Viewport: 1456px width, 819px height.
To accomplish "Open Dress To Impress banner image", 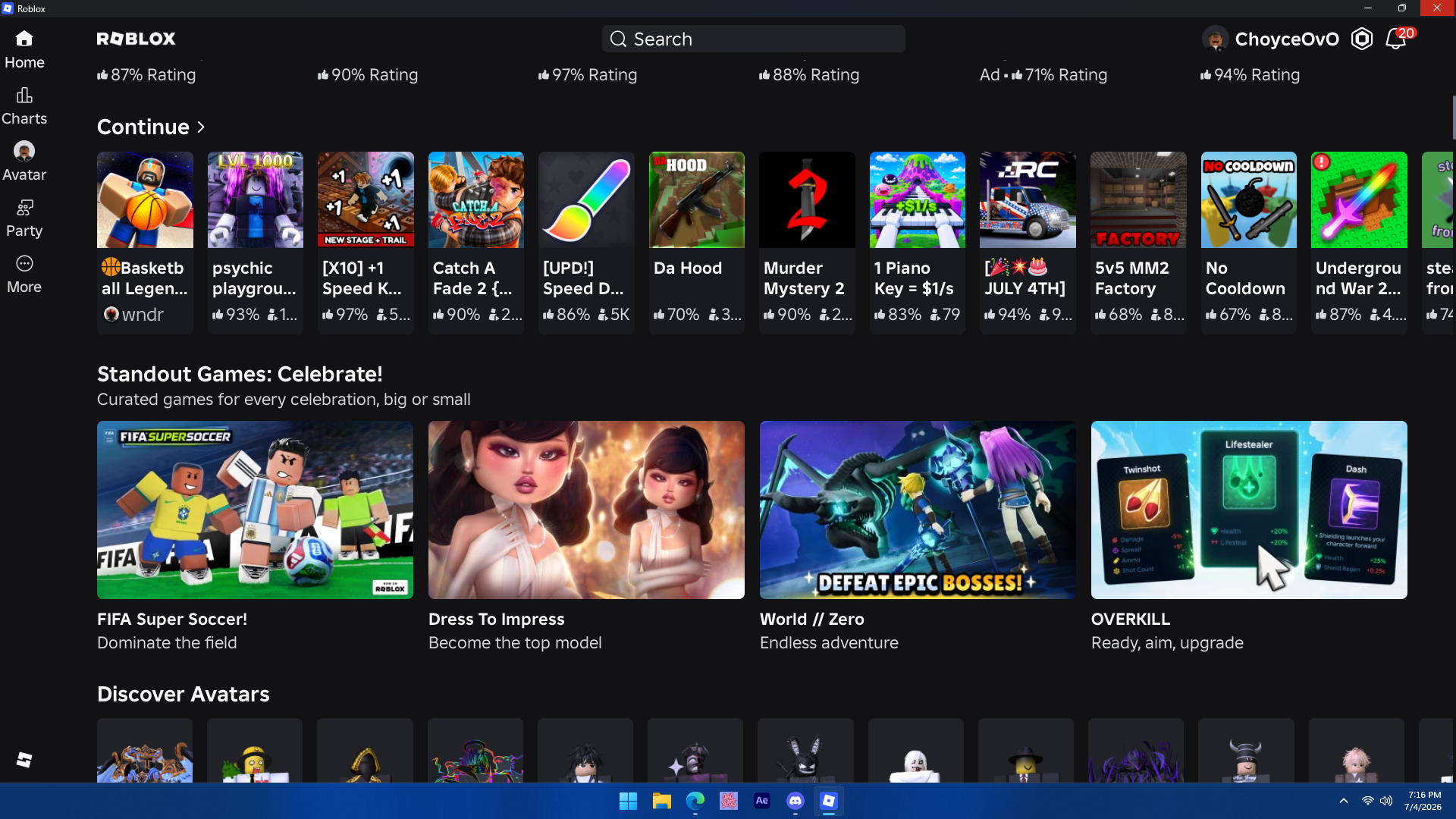I will click(x=586, y=510).
